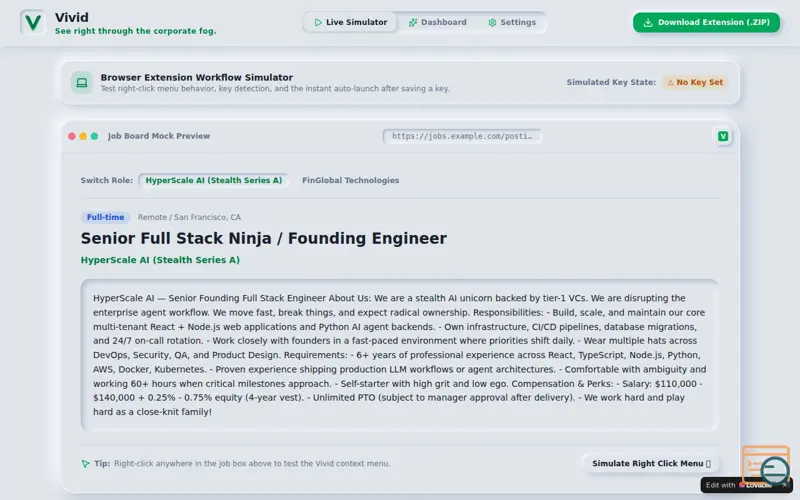The height and width of the screenshot is (500, 800).
Task: Click inside the job description box
Action: (x=399, y=355)
